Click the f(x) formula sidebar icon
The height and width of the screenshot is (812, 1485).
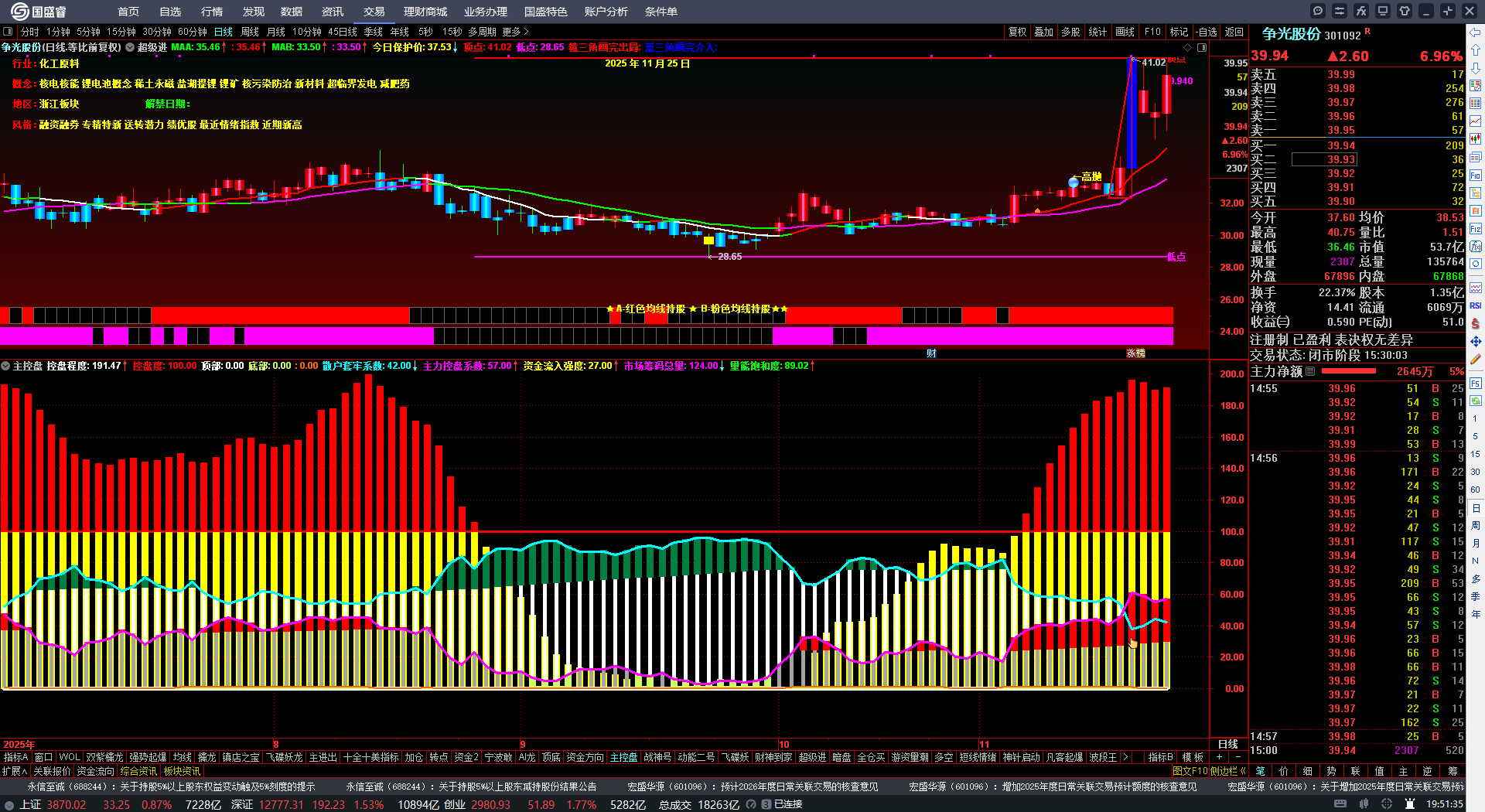[x=1476, y=247]
